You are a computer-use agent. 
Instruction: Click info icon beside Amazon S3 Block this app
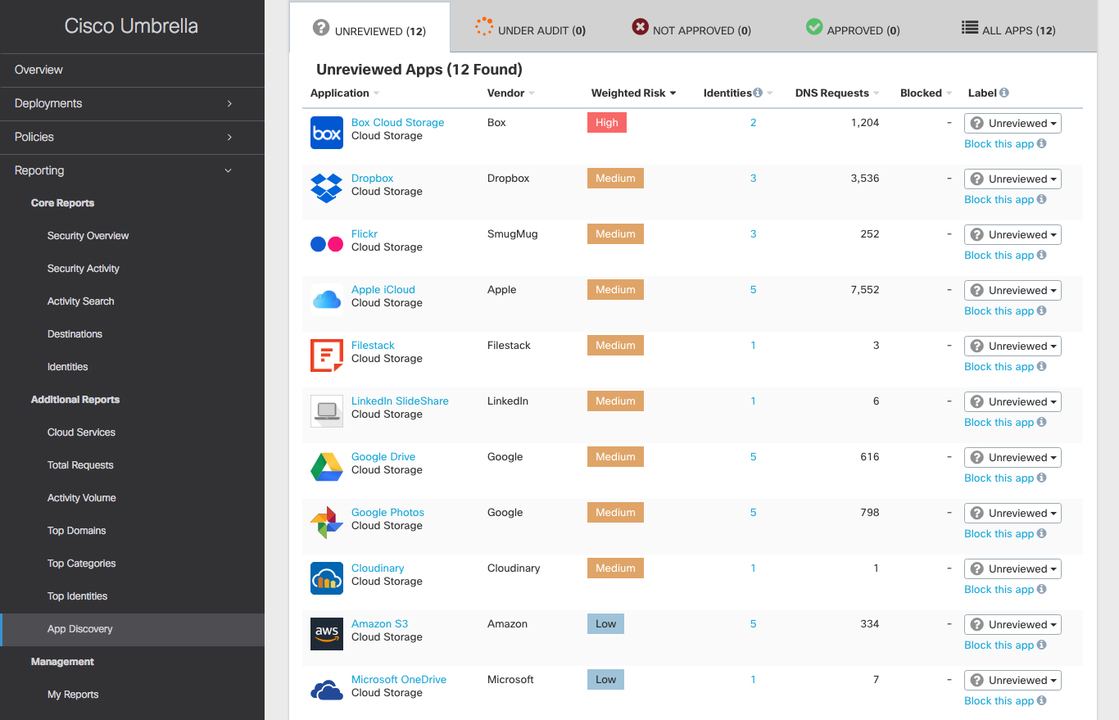pos(1042,644)
